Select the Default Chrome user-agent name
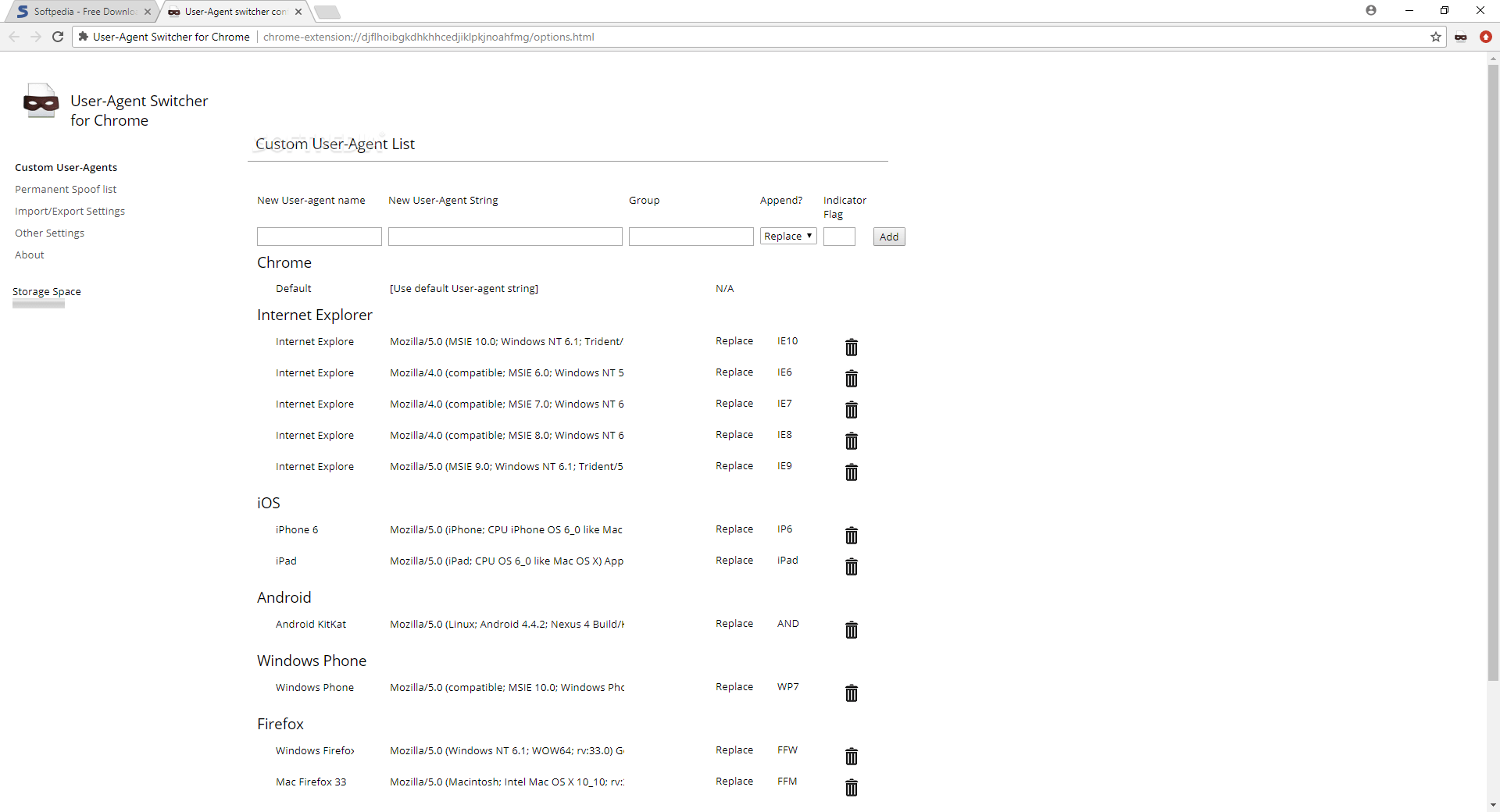 click(x=294, y=288)
